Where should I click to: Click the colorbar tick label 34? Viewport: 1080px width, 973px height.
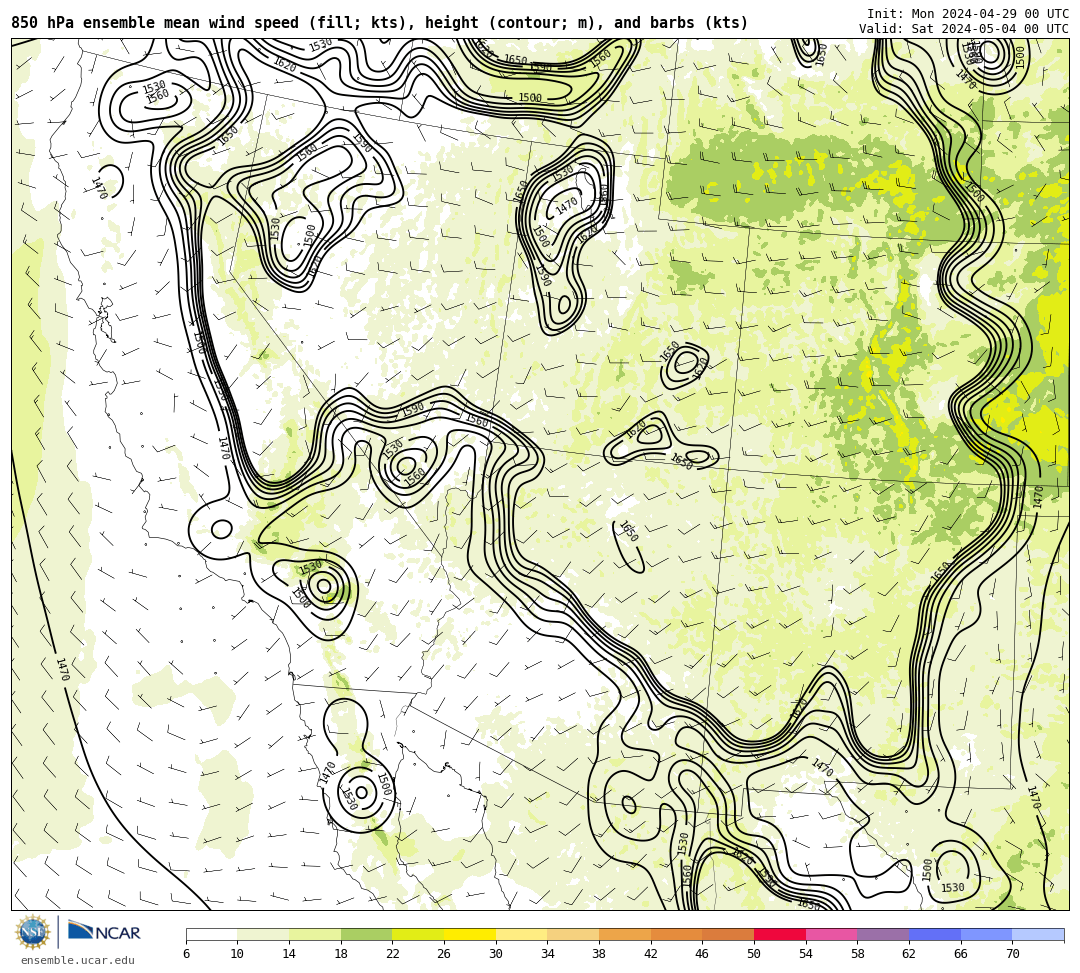[x=548, y=954]
